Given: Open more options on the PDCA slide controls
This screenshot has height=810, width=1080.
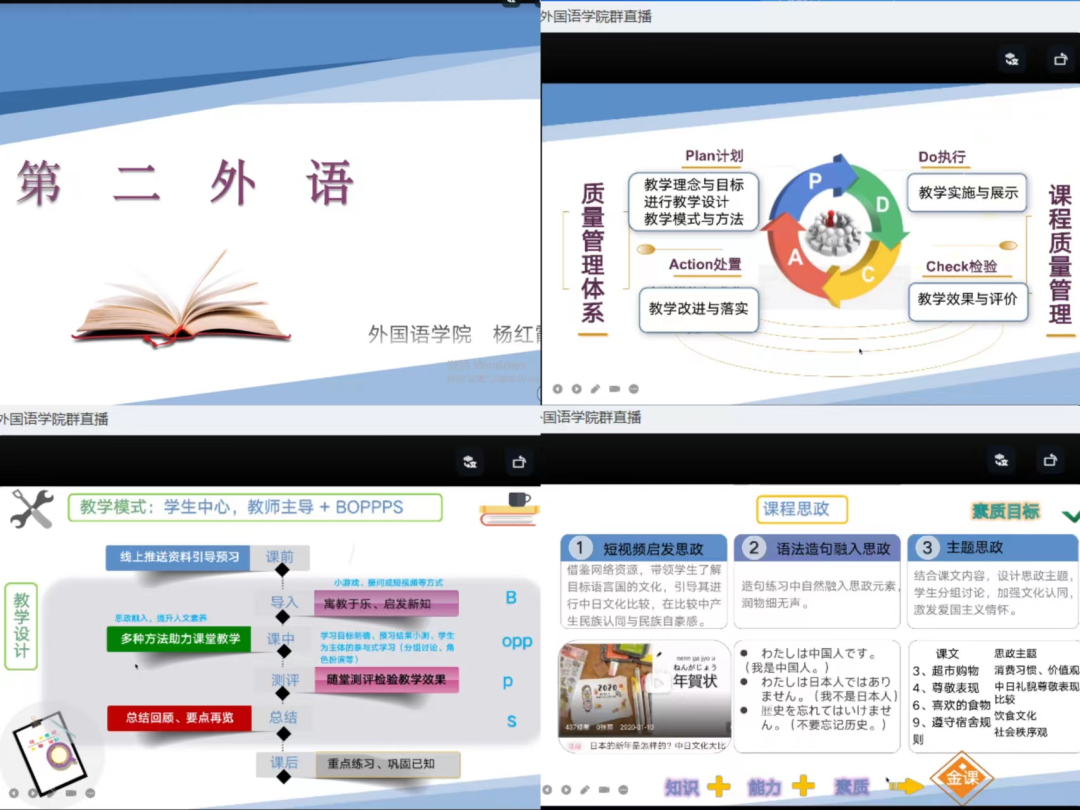Looking at the screenshot, I should click(633, 389).
